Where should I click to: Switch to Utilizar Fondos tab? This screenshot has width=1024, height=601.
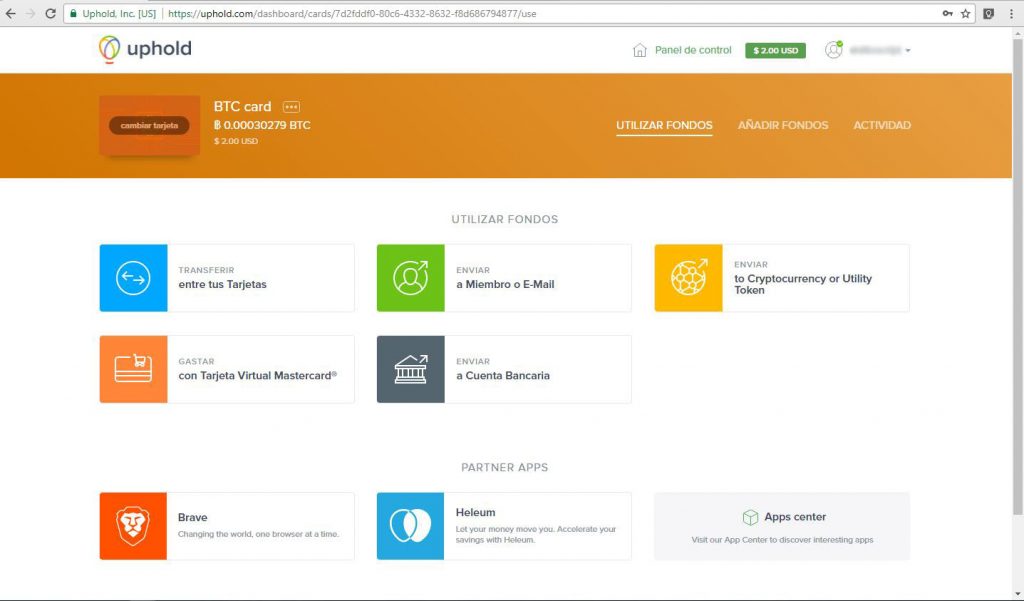(664, 125)
